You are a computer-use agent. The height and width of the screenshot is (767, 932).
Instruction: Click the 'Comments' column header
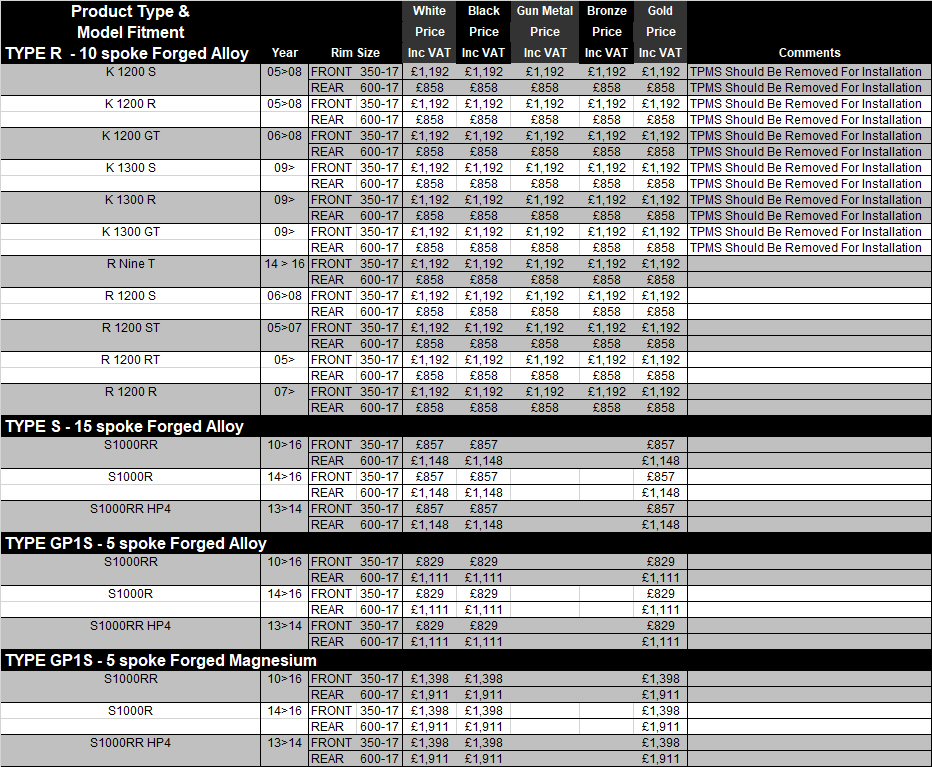click(x=809, y=53)
